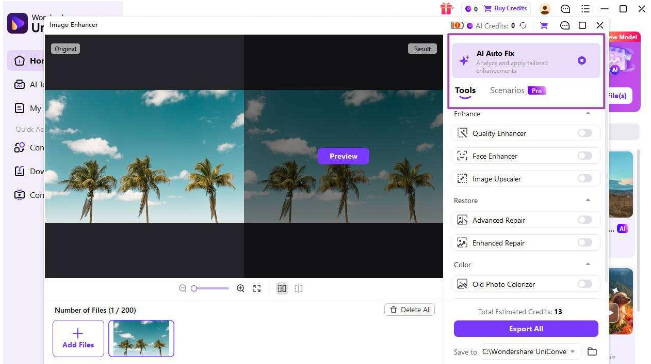Open the support message icon in main window

[x=565, y=8]
